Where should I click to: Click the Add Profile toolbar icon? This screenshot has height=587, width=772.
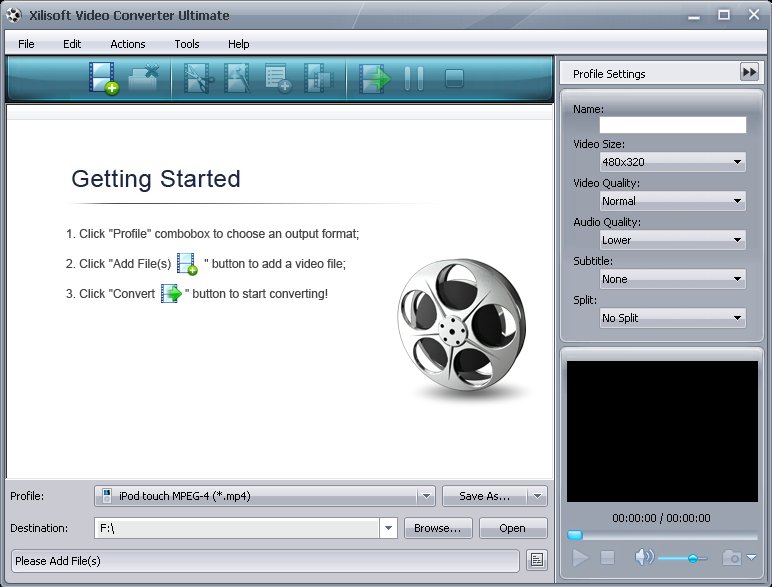click(x=278, y=78)
